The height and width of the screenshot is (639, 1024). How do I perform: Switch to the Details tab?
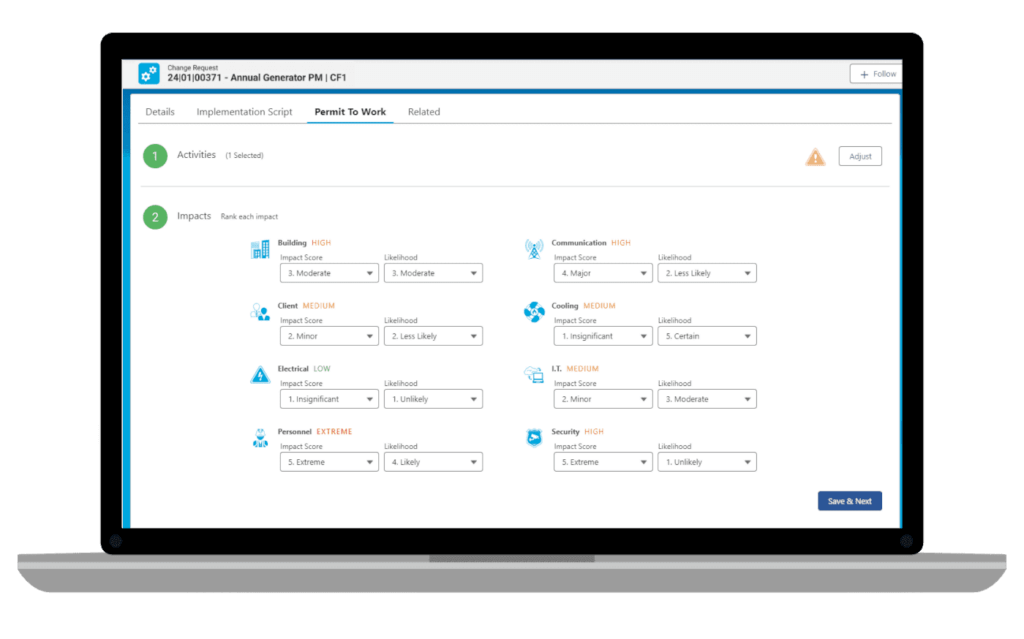(x=159, y=111)
